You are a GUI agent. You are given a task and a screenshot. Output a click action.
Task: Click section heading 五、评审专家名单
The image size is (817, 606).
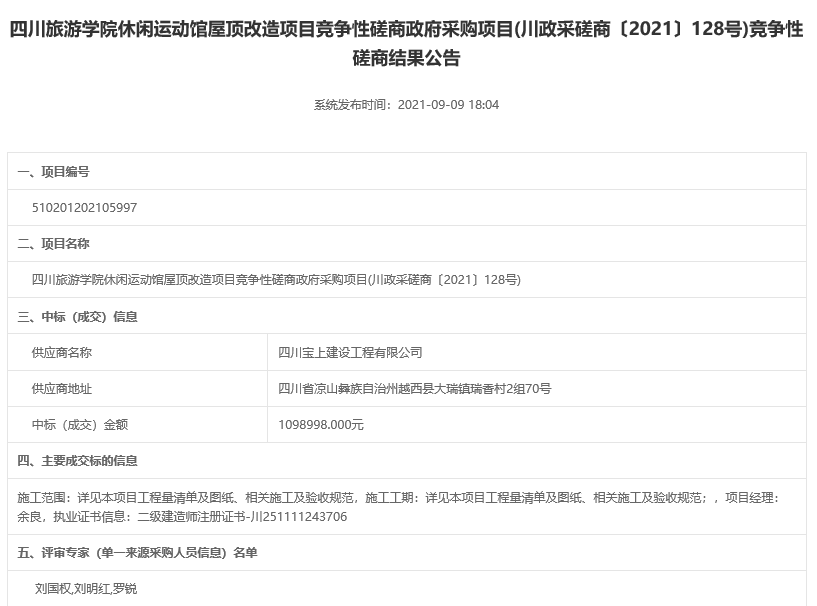tap(138, 552)
